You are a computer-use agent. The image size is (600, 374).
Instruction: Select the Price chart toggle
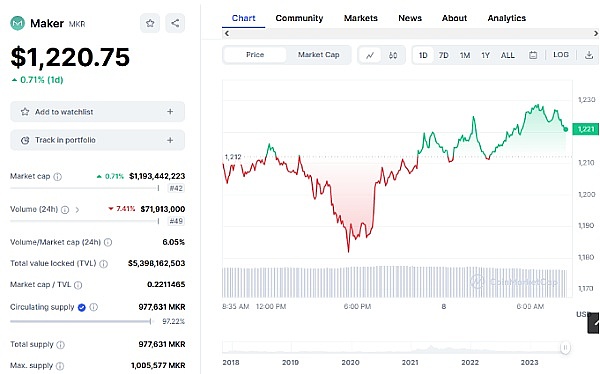pos(255,55)
